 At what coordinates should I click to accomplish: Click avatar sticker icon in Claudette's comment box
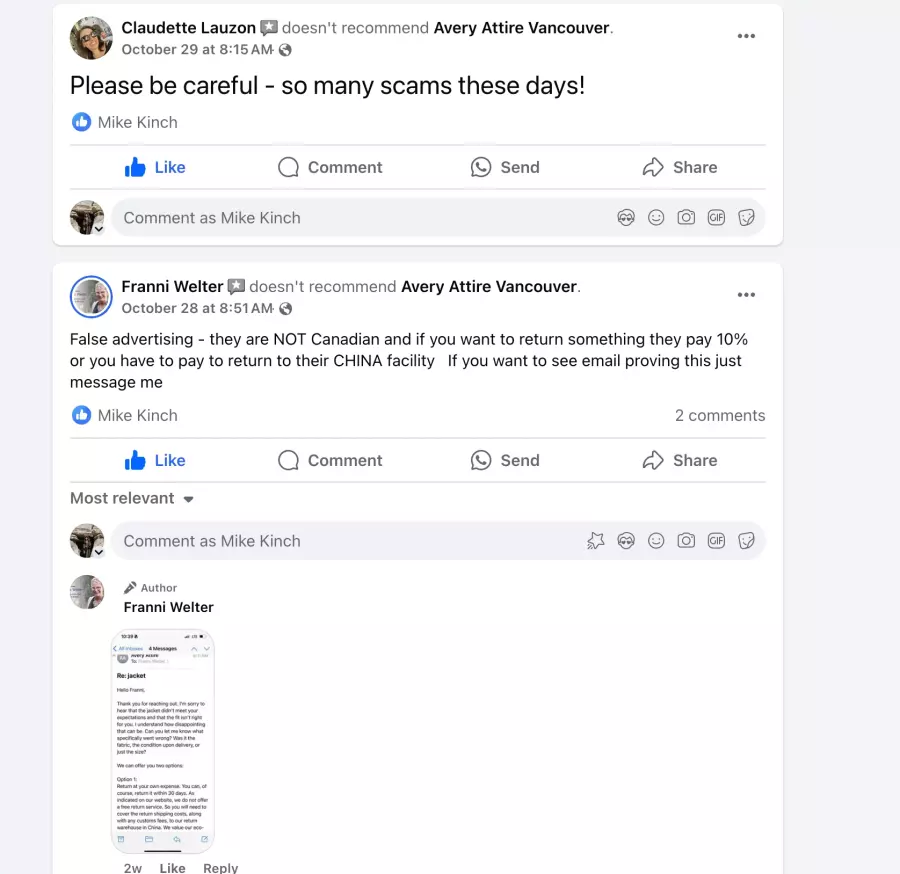[x=626, y=217]
